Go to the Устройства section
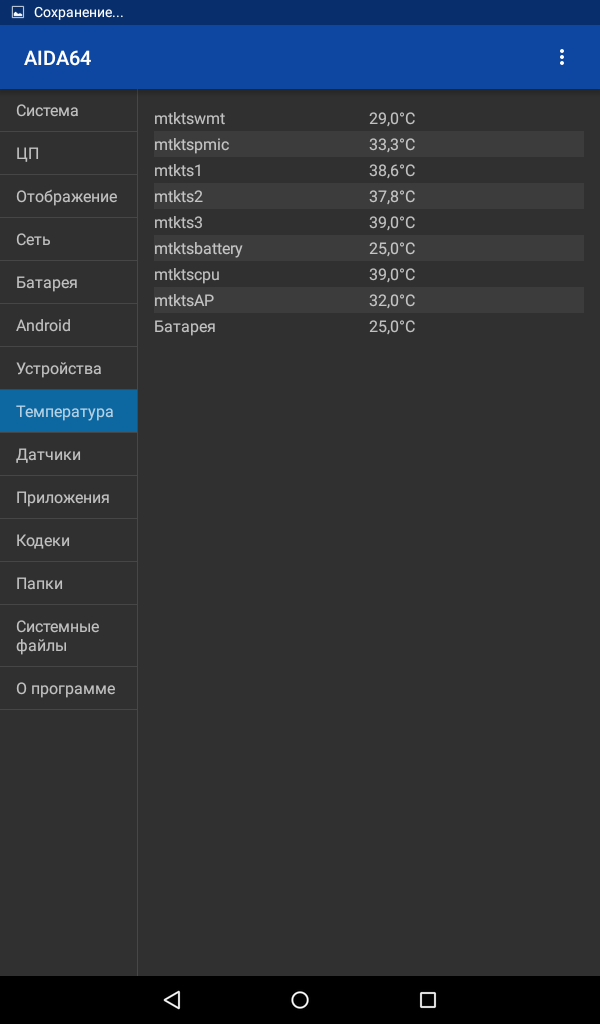Image resolution: width=600 pixels, height=1024 pixels. (x=69, y=368)
